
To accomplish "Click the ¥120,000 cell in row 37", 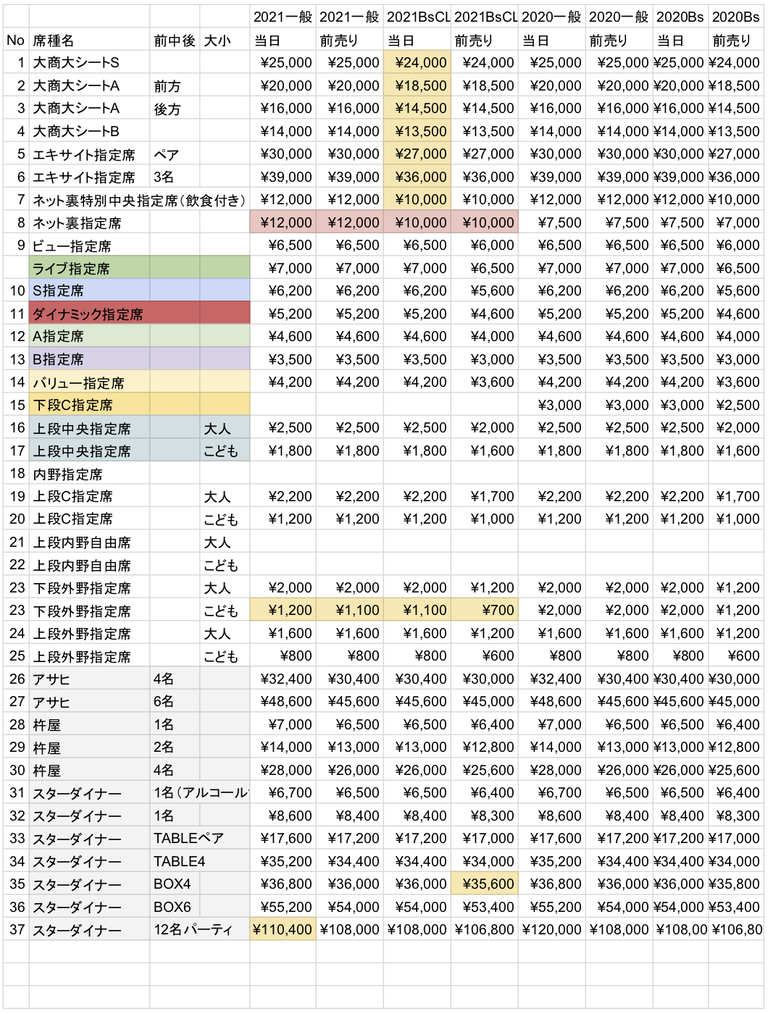I will click(551, 930).
